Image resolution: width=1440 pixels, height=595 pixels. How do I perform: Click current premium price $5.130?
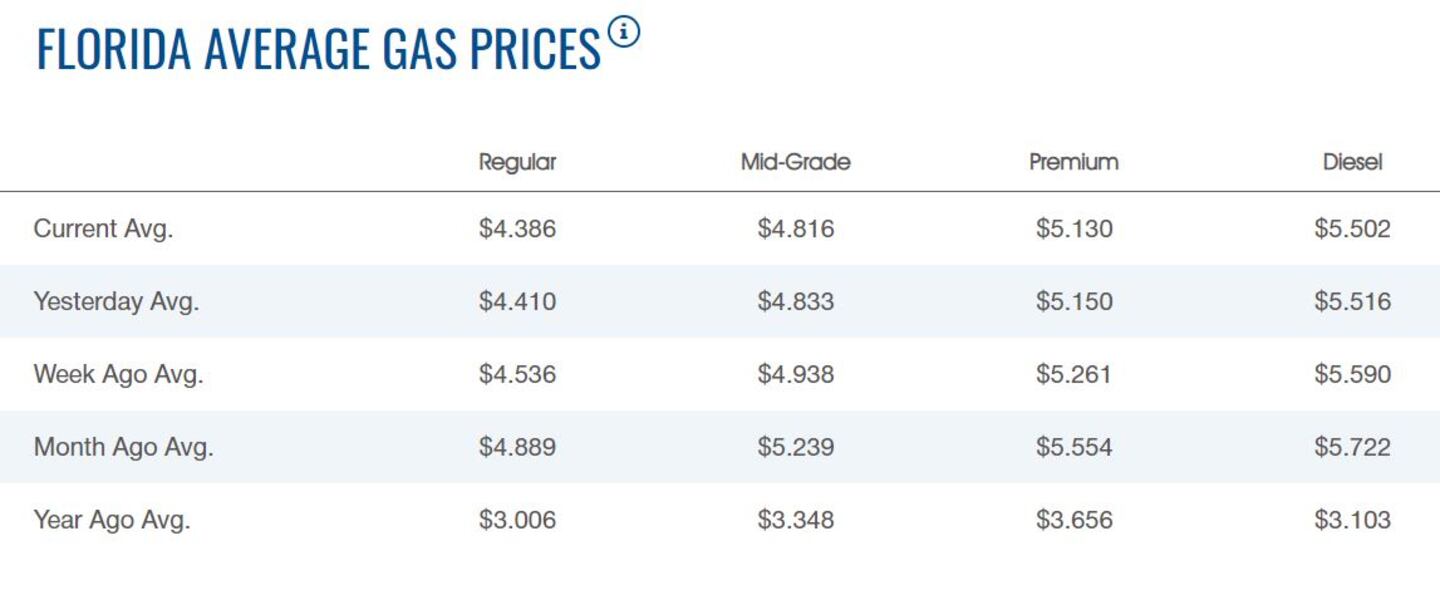[1074, 229]
